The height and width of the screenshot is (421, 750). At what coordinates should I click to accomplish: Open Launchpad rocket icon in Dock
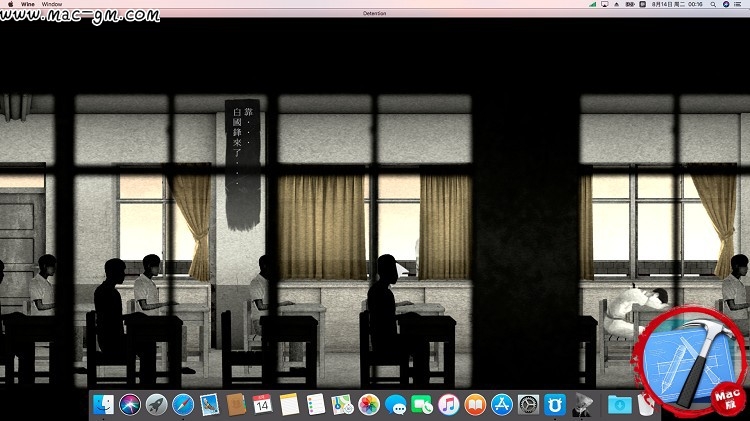(156, 405)
